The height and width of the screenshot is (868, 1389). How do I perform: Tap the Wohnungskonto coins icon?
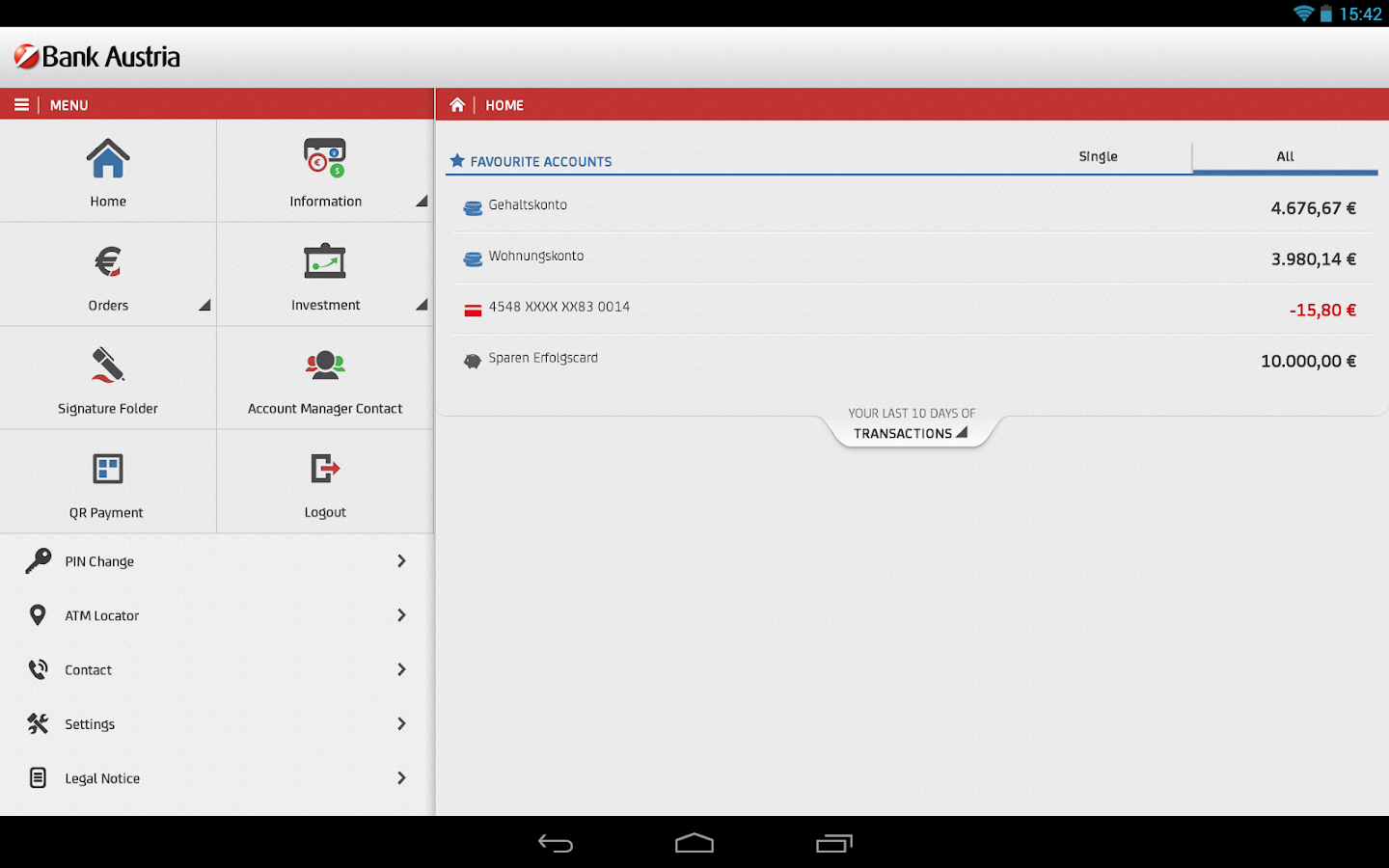[473, 259]
